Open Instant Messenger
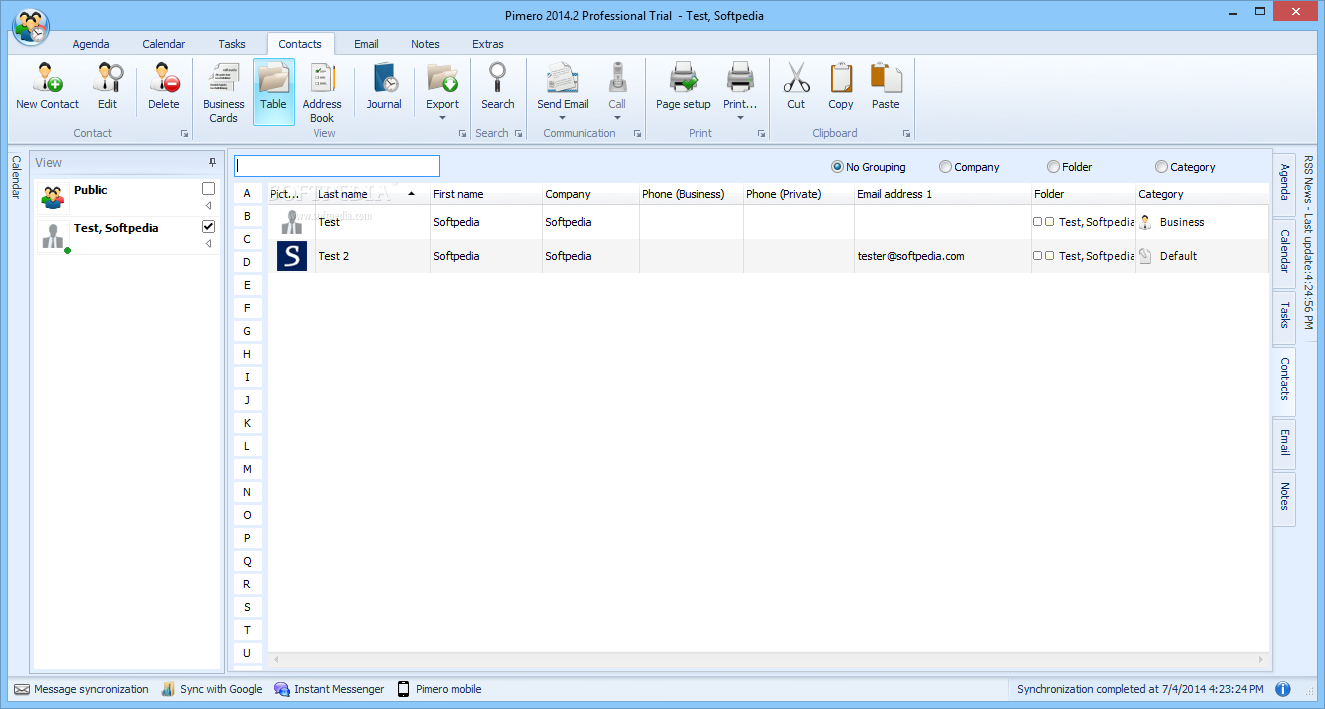The image size is (1325, 709). (329, 689)
